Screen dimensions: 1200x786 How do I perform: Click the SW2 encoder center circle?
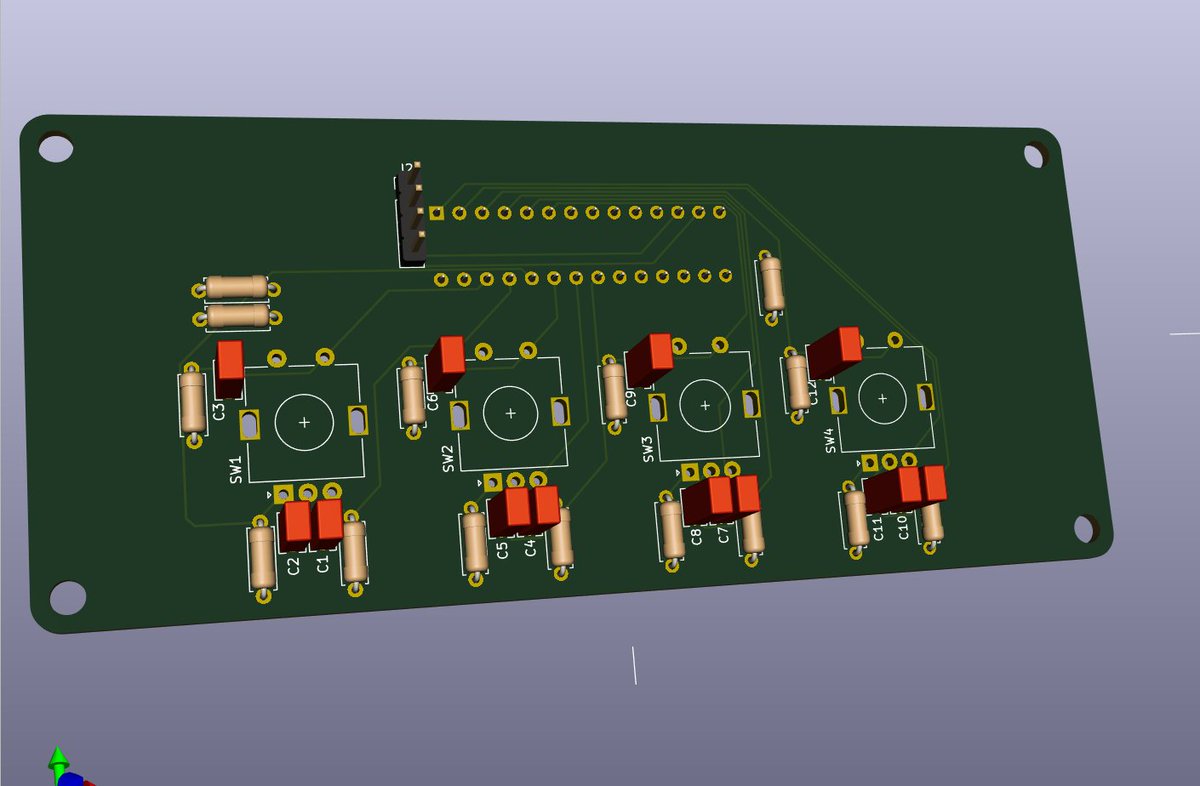pos(511,412)
